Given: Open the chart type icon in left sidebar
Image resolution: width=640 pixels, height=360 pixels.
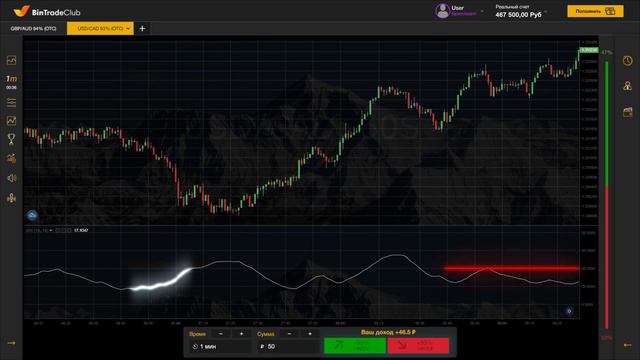Looking at the screenshot, I should coord(11,60).
